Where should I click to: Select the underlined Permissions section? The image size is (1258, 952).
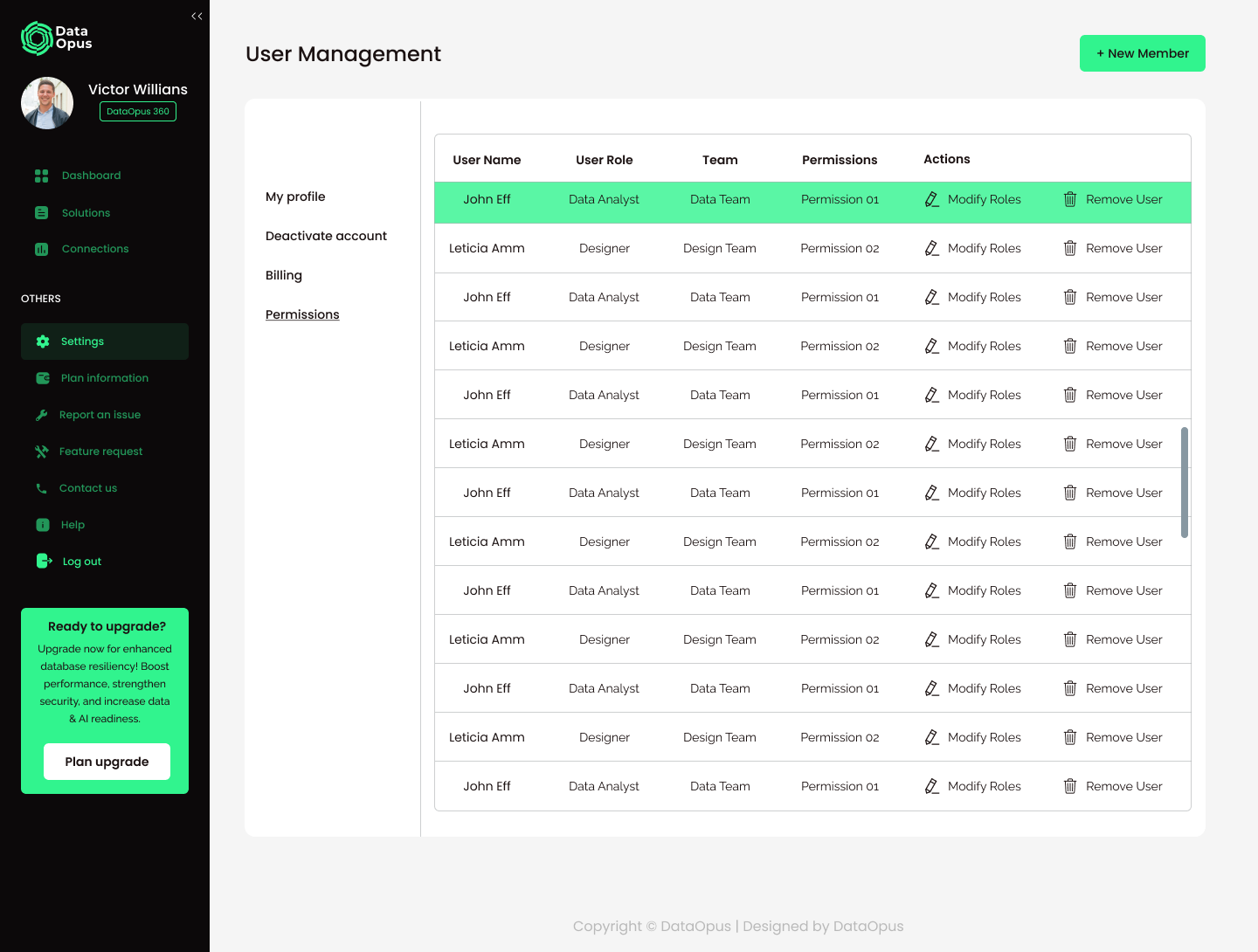(302, 314)
